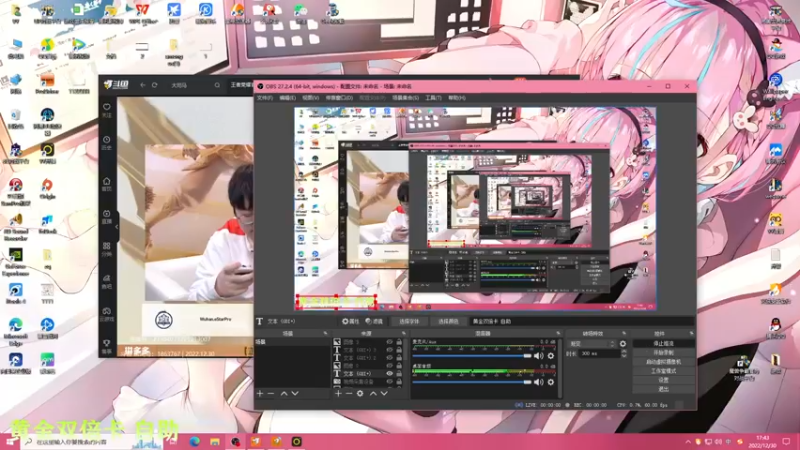
Task: Click the back arrow in the browser window
Action: [143, 85]
